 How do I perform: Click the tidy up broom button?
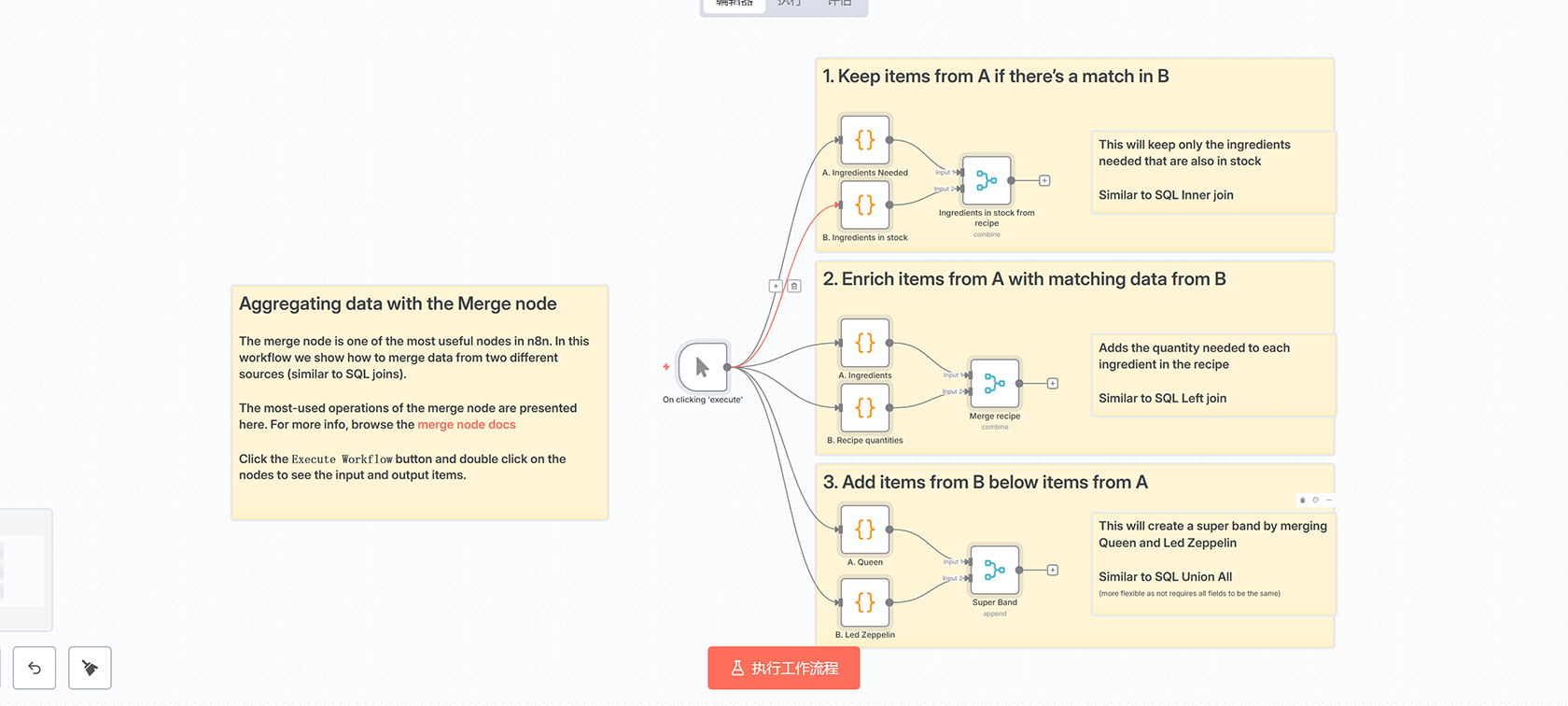(x=90, y=668)
